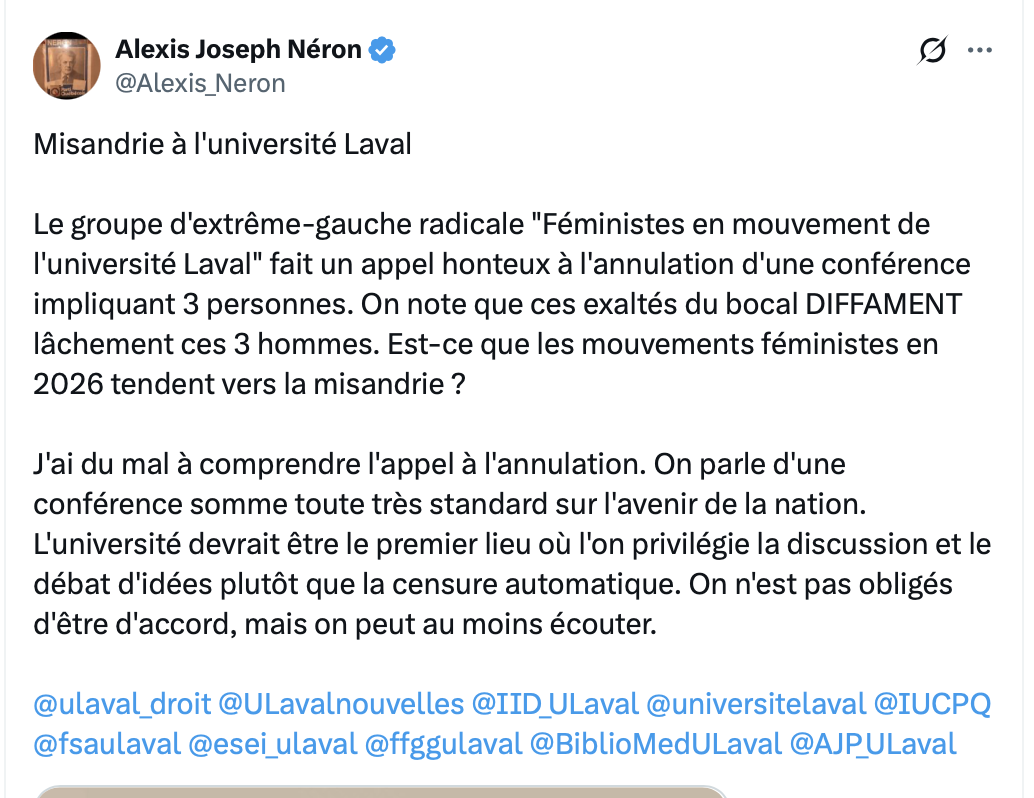The height and width of the screenshot is (798, 1034).
Task: Click the @ffggulaval mention link
Action: (x=443, y=743)
